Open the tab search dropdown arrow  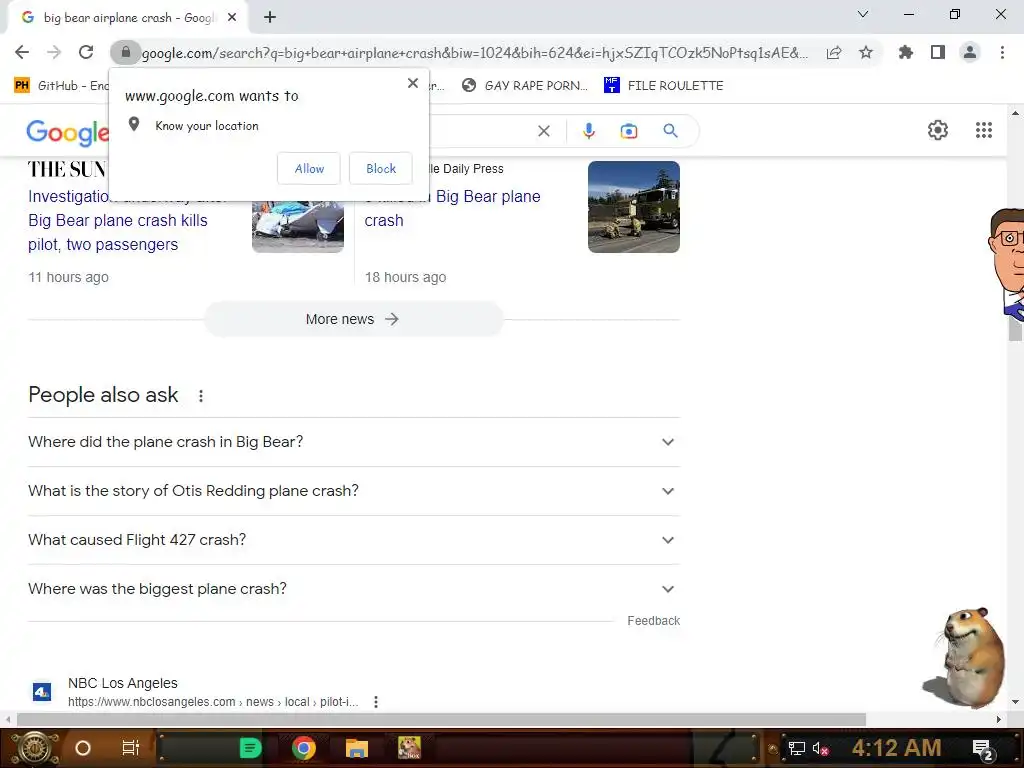863,14
